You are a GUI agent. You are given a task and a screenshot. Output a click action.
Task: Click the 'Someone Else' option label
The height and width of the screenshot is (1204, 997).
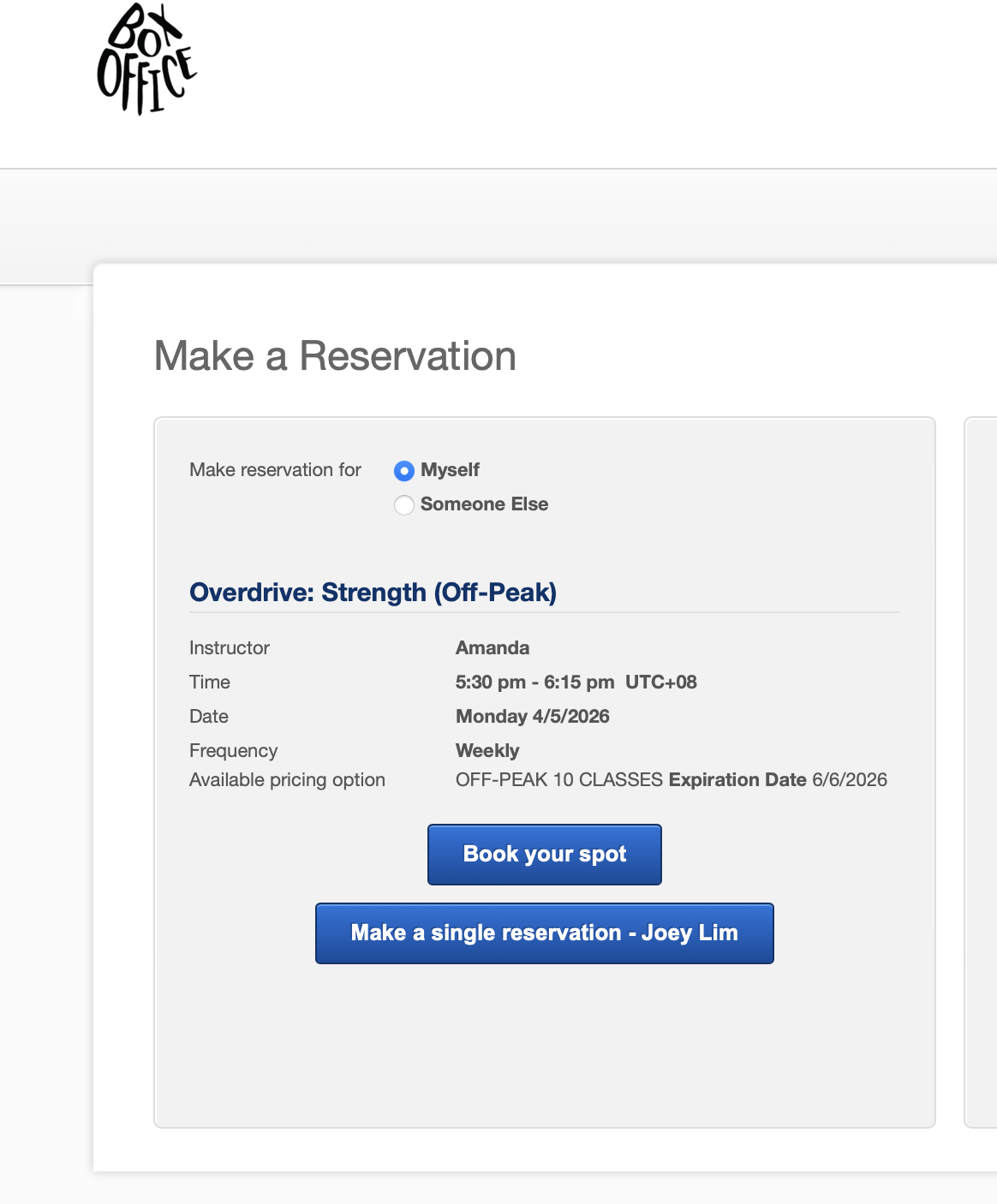tap(484, 504)
